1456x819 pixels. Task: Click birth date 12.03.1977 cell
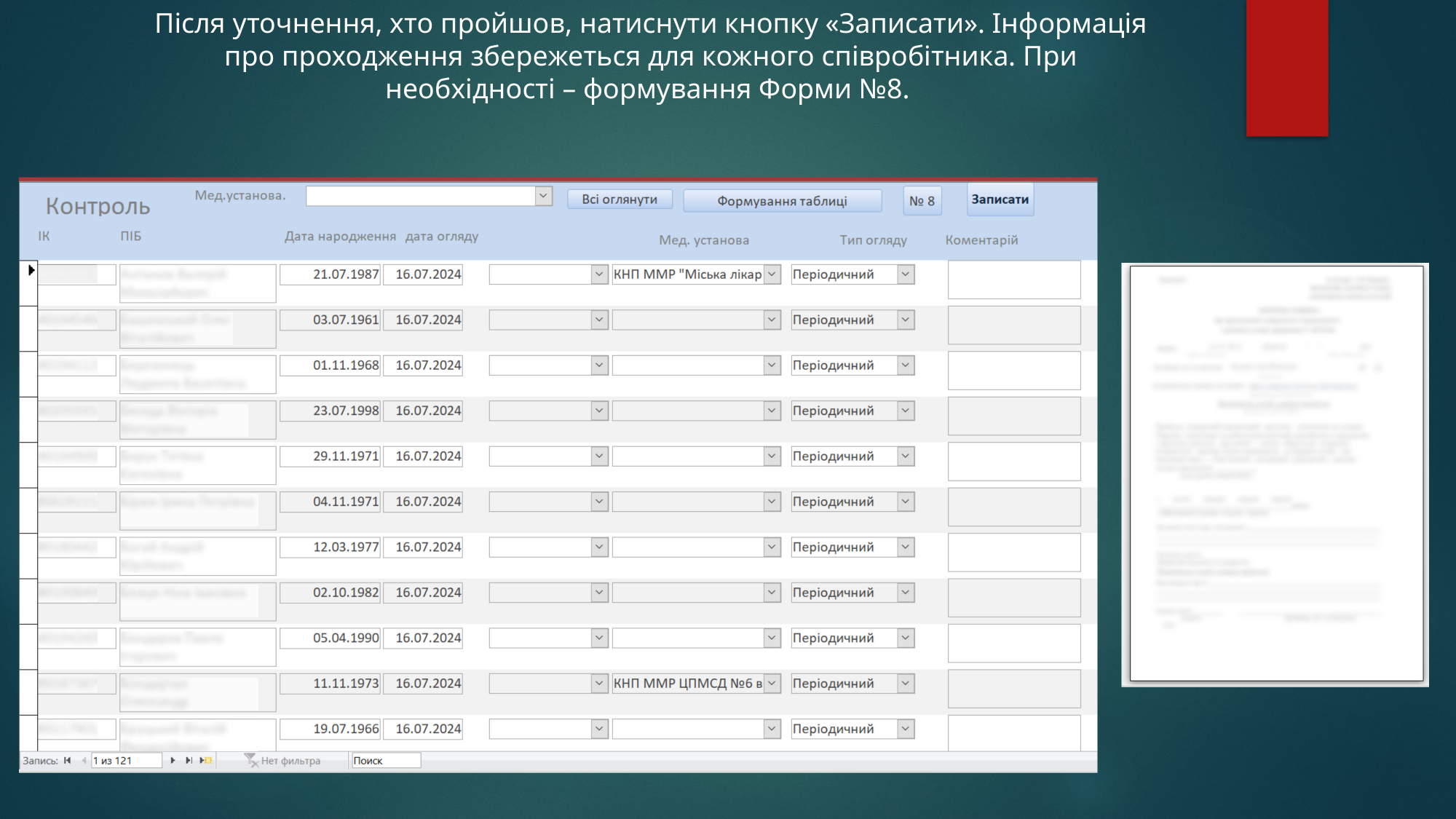click(331, 547)
